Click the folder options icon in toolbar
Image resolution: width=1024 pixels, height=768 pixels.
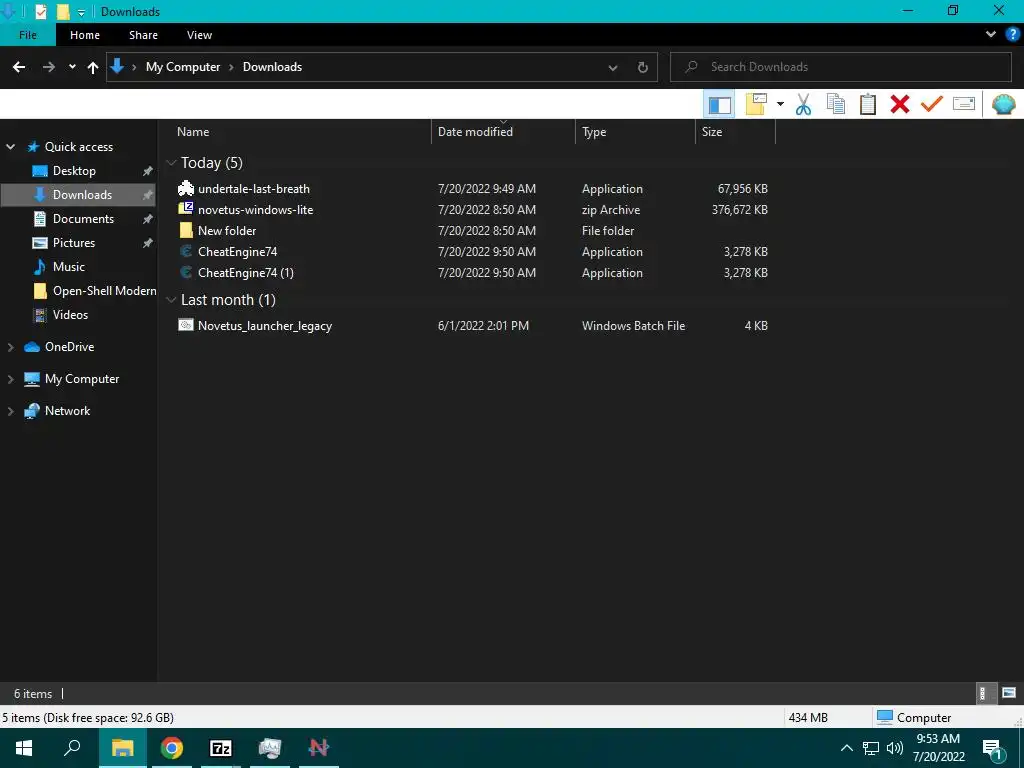[756, 104]
